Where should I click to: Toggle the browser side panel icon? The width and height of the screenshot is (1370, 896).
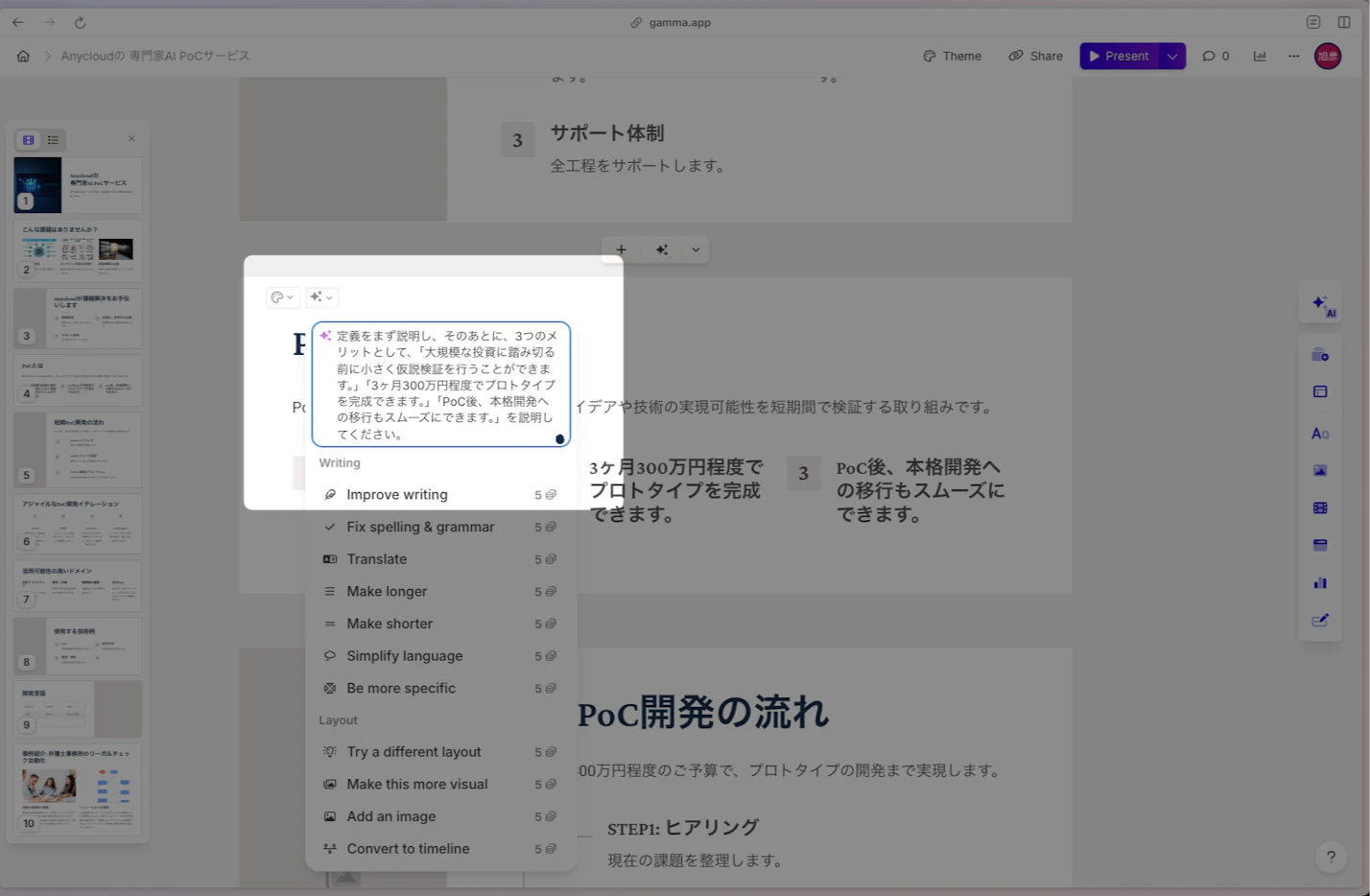coord(1343,22)
